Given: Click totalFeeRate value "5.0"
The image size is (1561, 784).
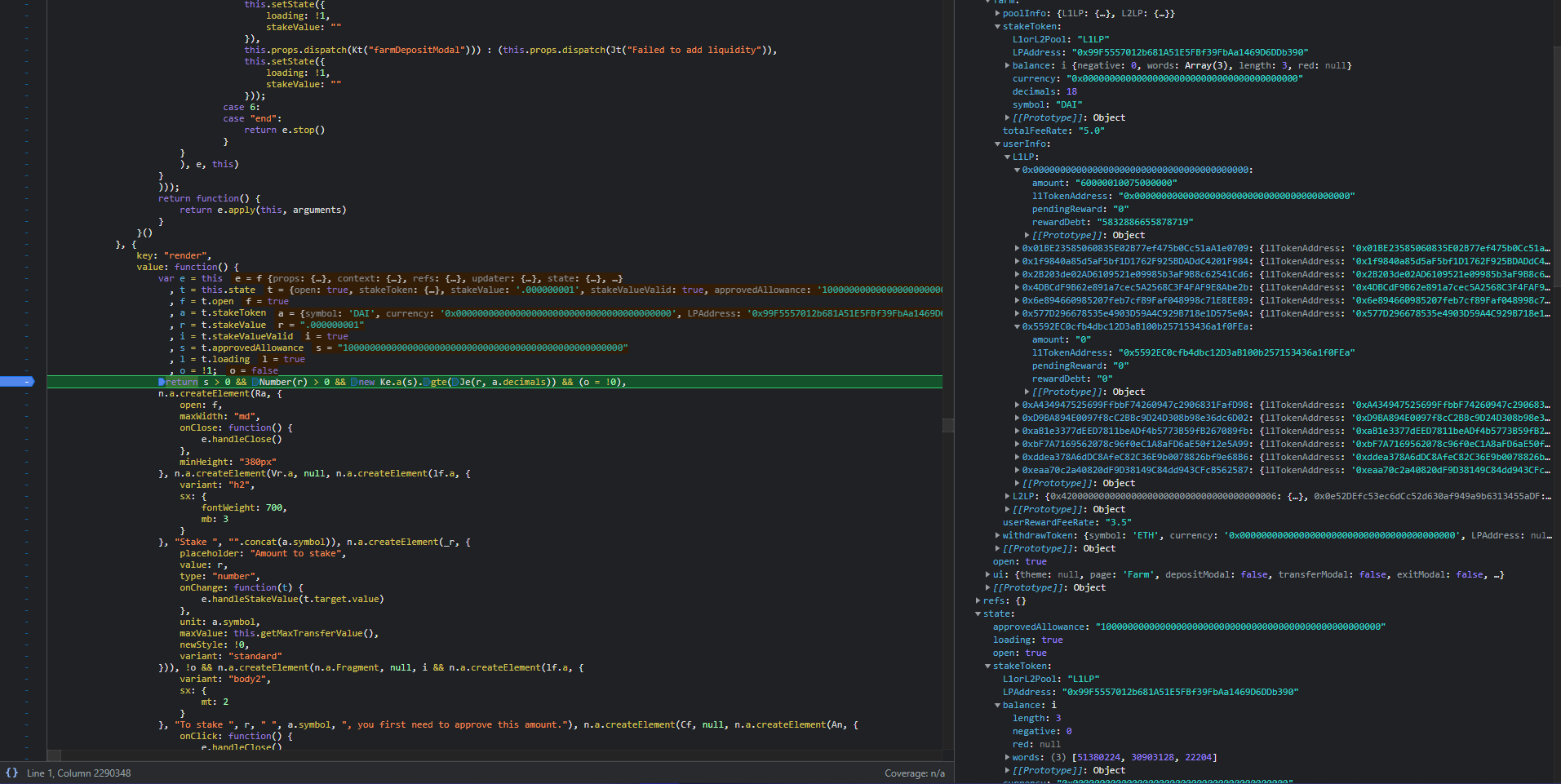Looking at the screenshot, I should coord(1092,131).
